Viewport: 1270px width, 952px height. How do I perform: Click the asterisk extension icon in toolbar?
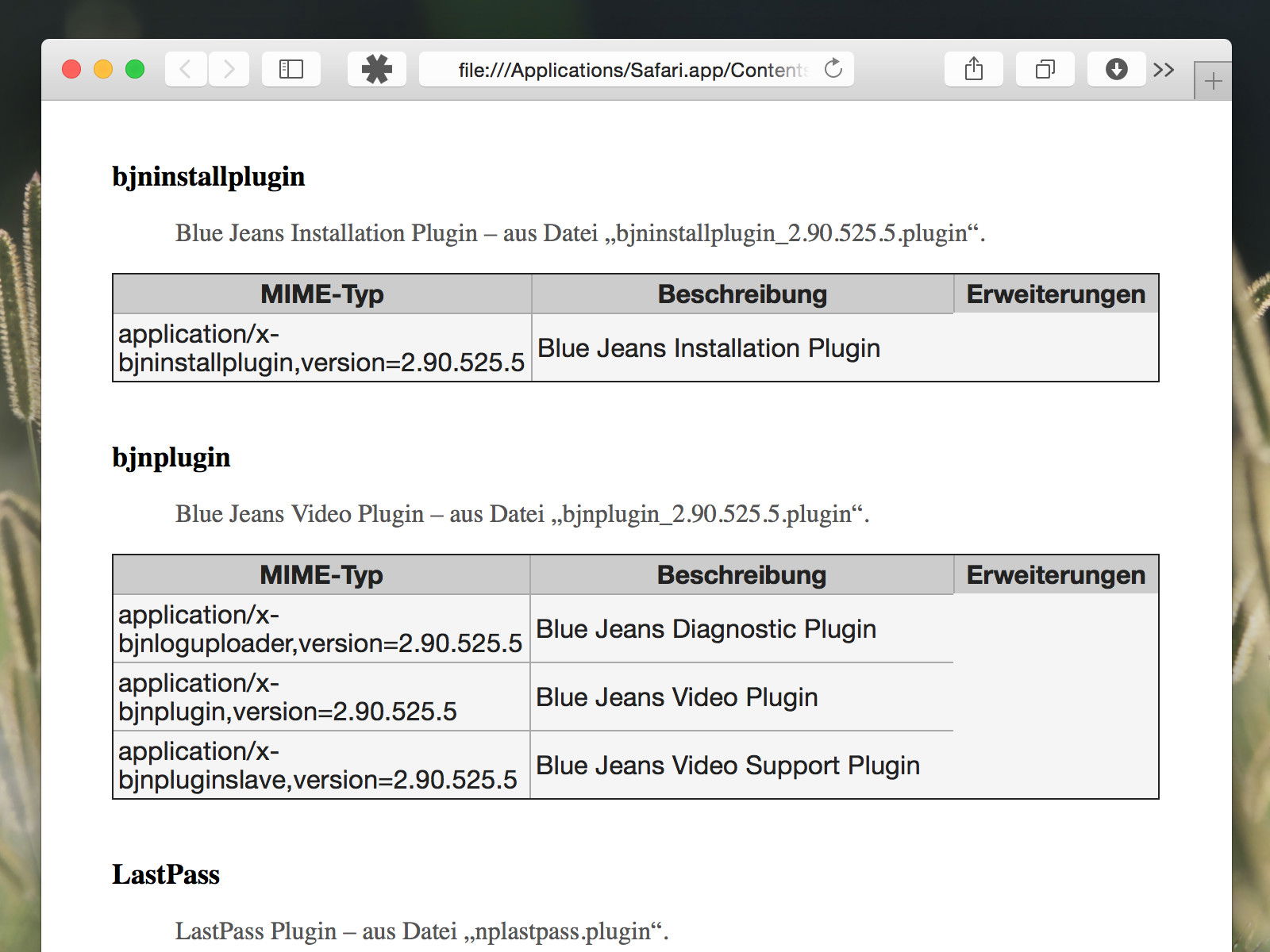[x=377, y=69]
